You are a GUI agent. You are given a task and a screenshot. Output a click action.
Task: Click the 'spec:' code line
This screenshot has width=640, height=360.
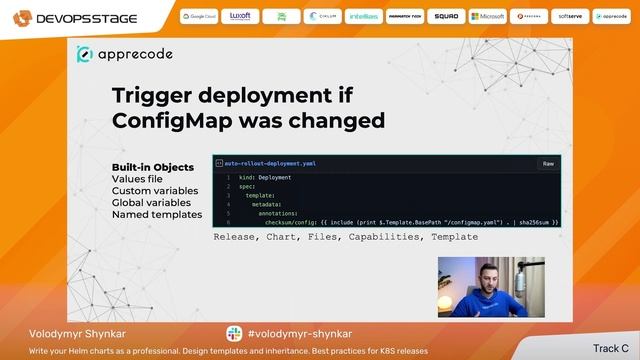click(247, 187)
